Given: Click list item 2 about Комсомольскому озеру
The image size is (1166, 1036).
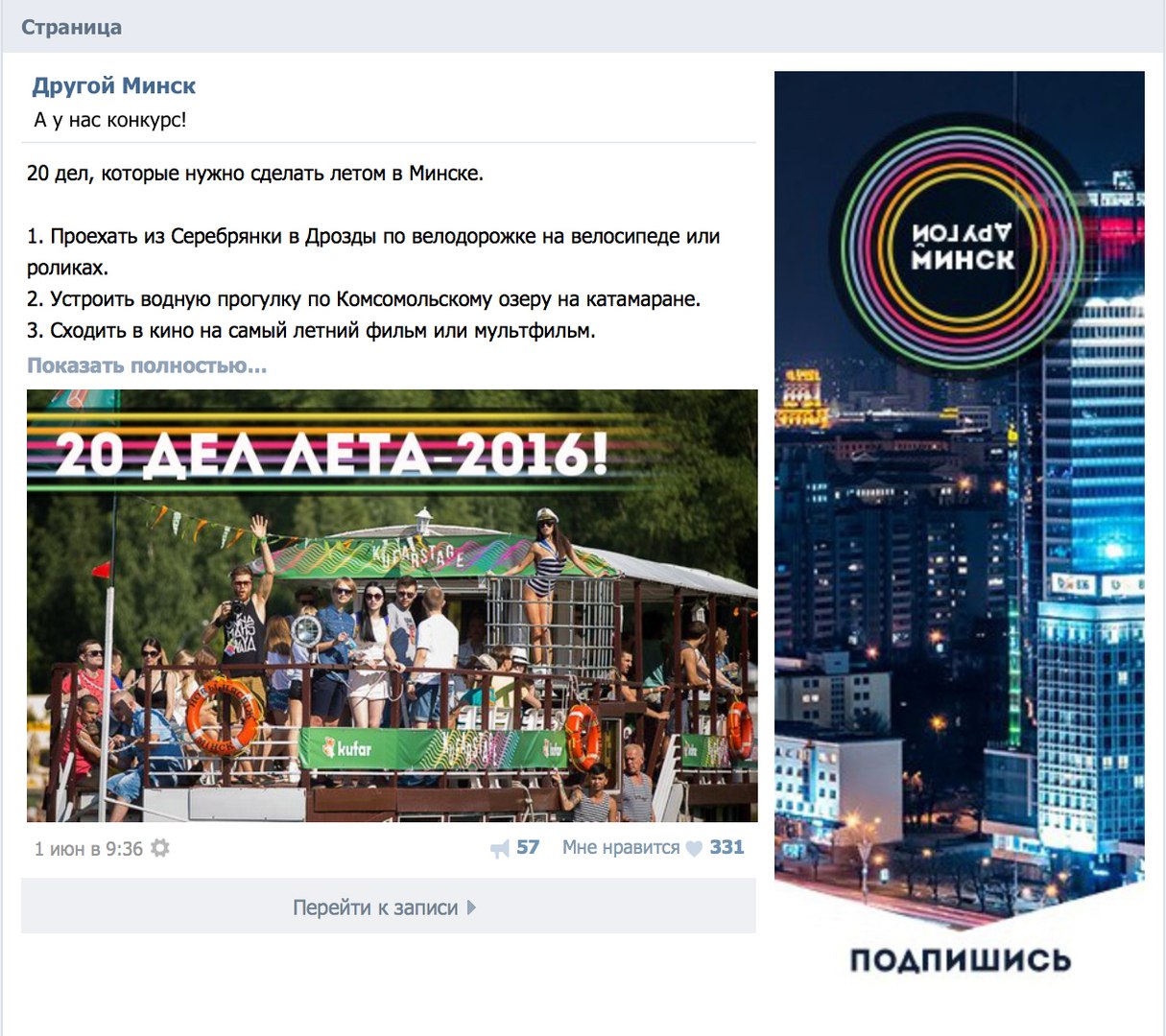Looking at the screenshot, I should click(364, 299).
